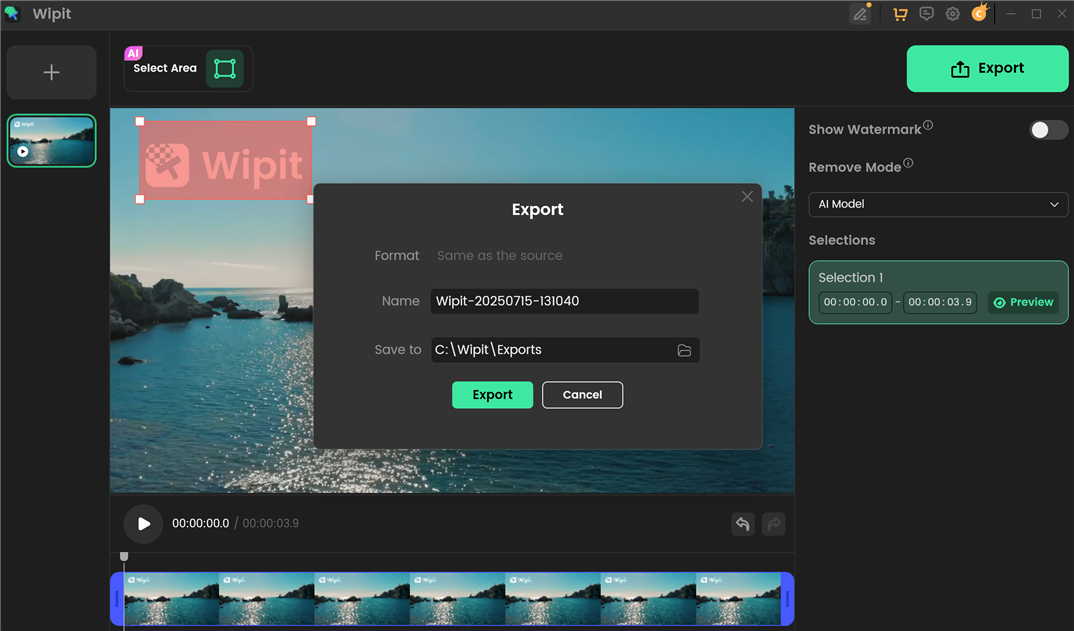
Task: Change Selection 1 start time field
Action: coord(855,302)
